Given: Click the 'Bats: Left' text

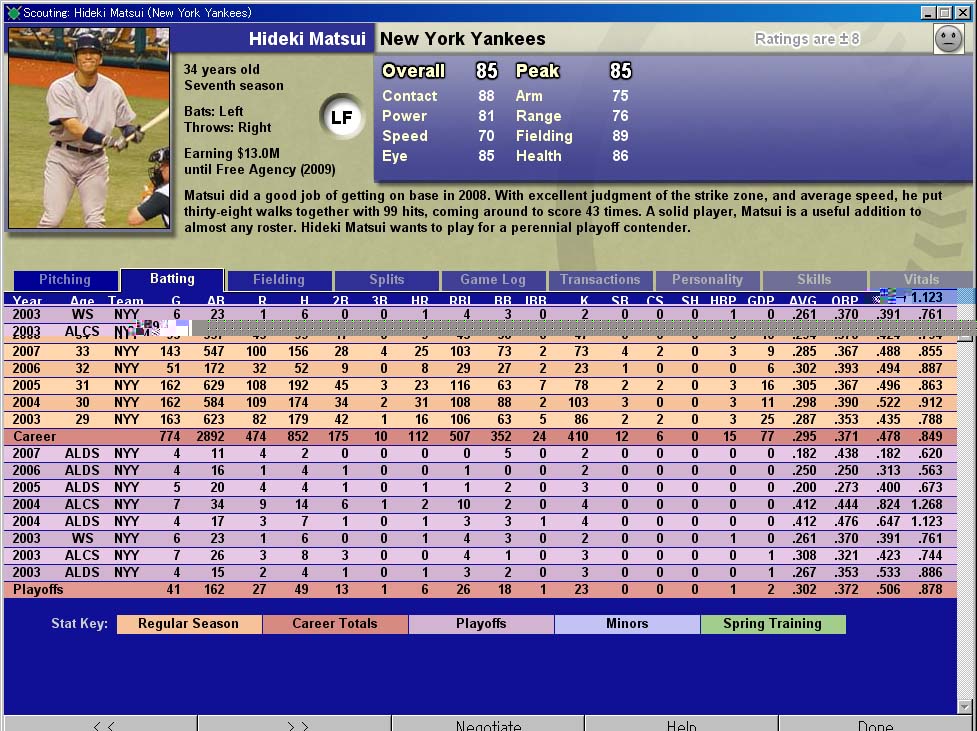Looking at the screenshot, I should [x=213, y=112].
